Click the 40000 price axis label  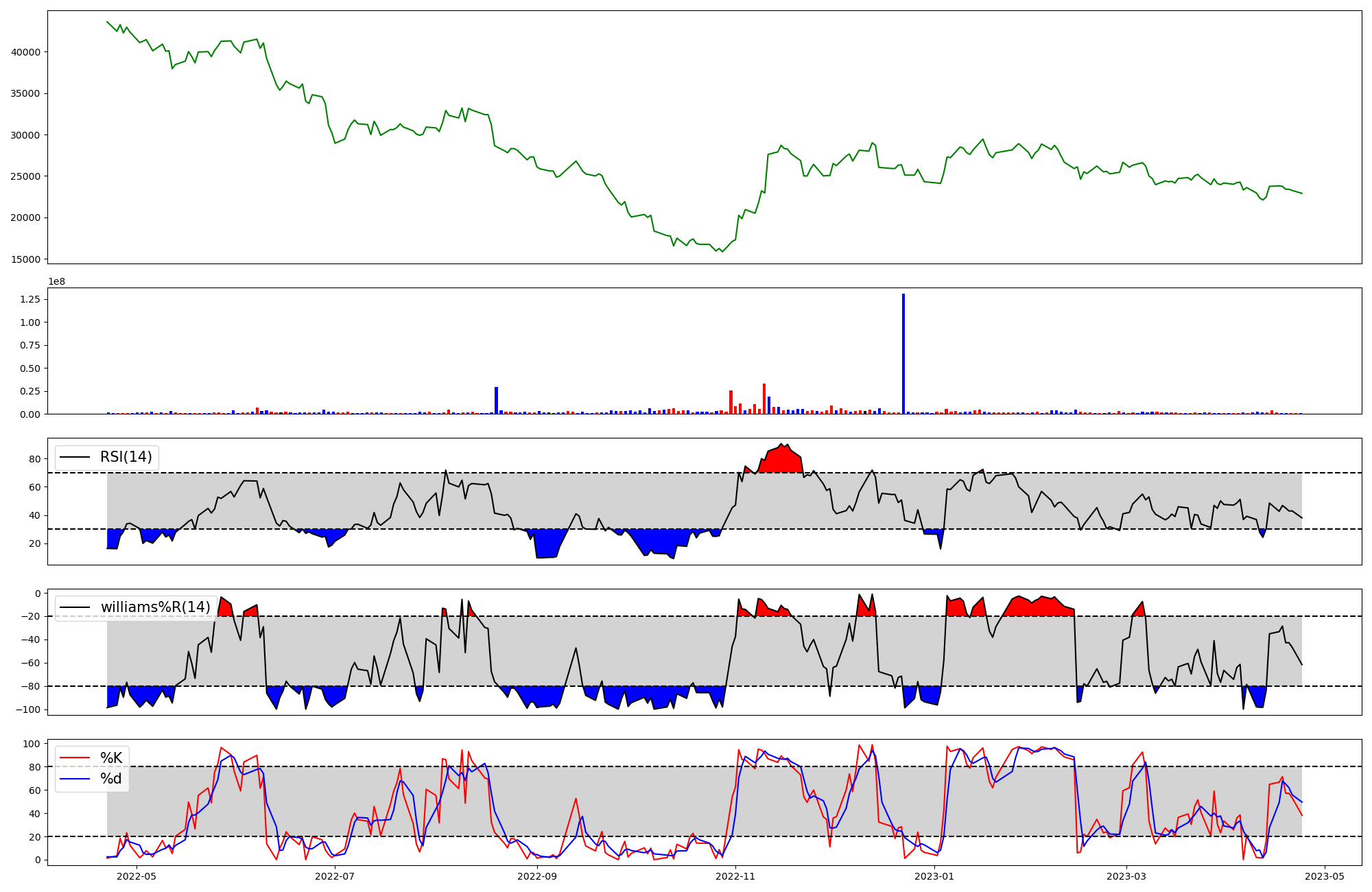click(x=27, y=52)
